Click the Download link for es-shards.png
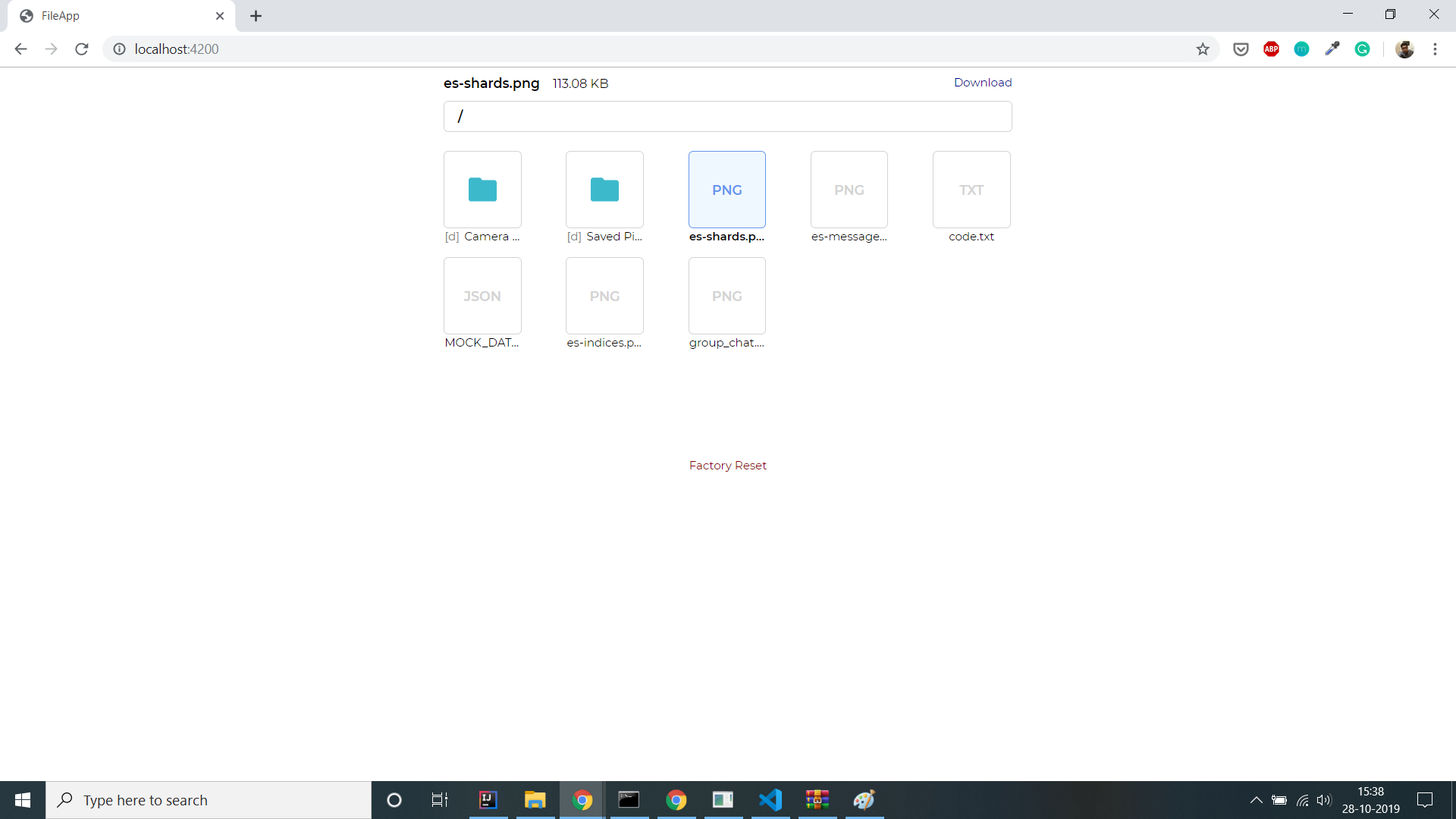 [x=983, y=82]
